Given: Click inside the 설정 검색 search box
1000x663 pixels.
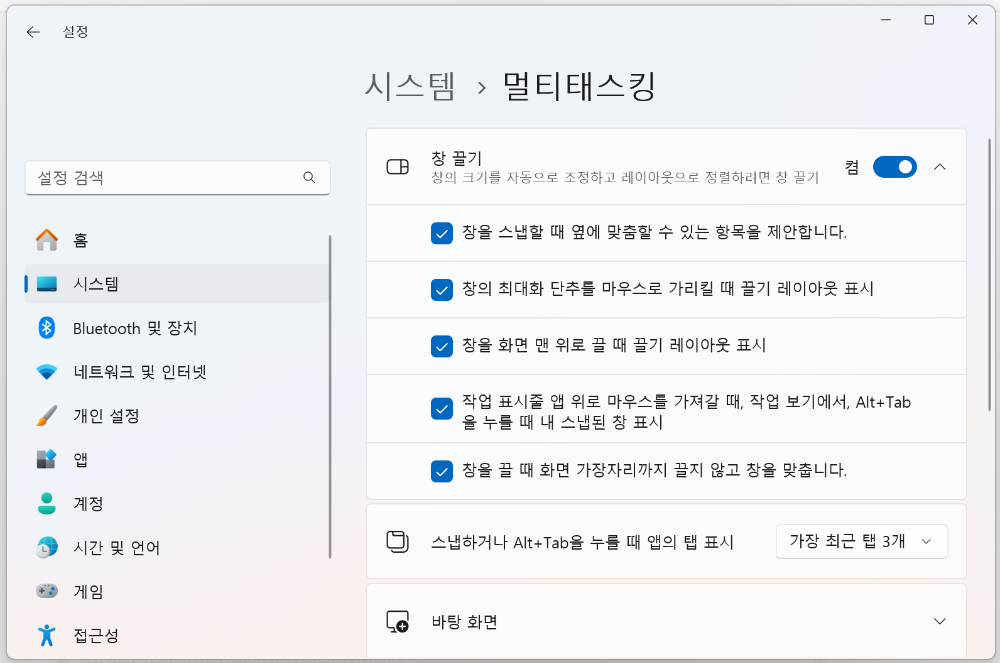Looking at the screenshot, I should click(x=165, y=177).
